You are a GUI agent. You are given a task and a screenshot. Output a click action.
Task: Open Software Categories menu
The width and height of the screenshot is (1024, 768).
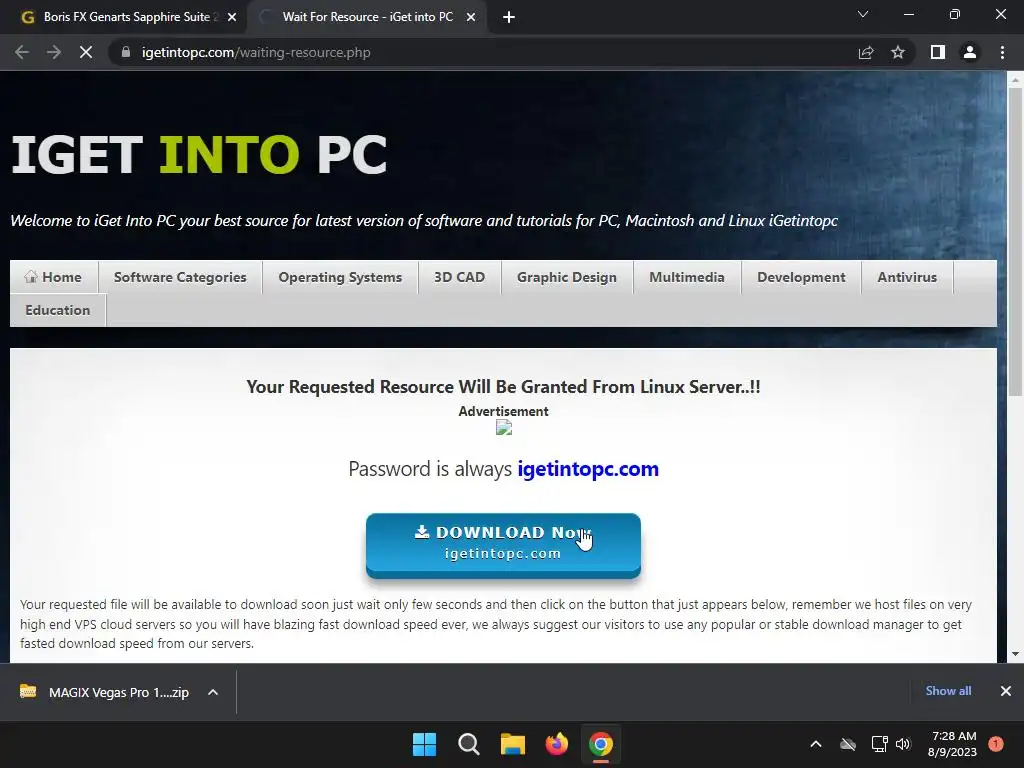[x=180, y=277]
